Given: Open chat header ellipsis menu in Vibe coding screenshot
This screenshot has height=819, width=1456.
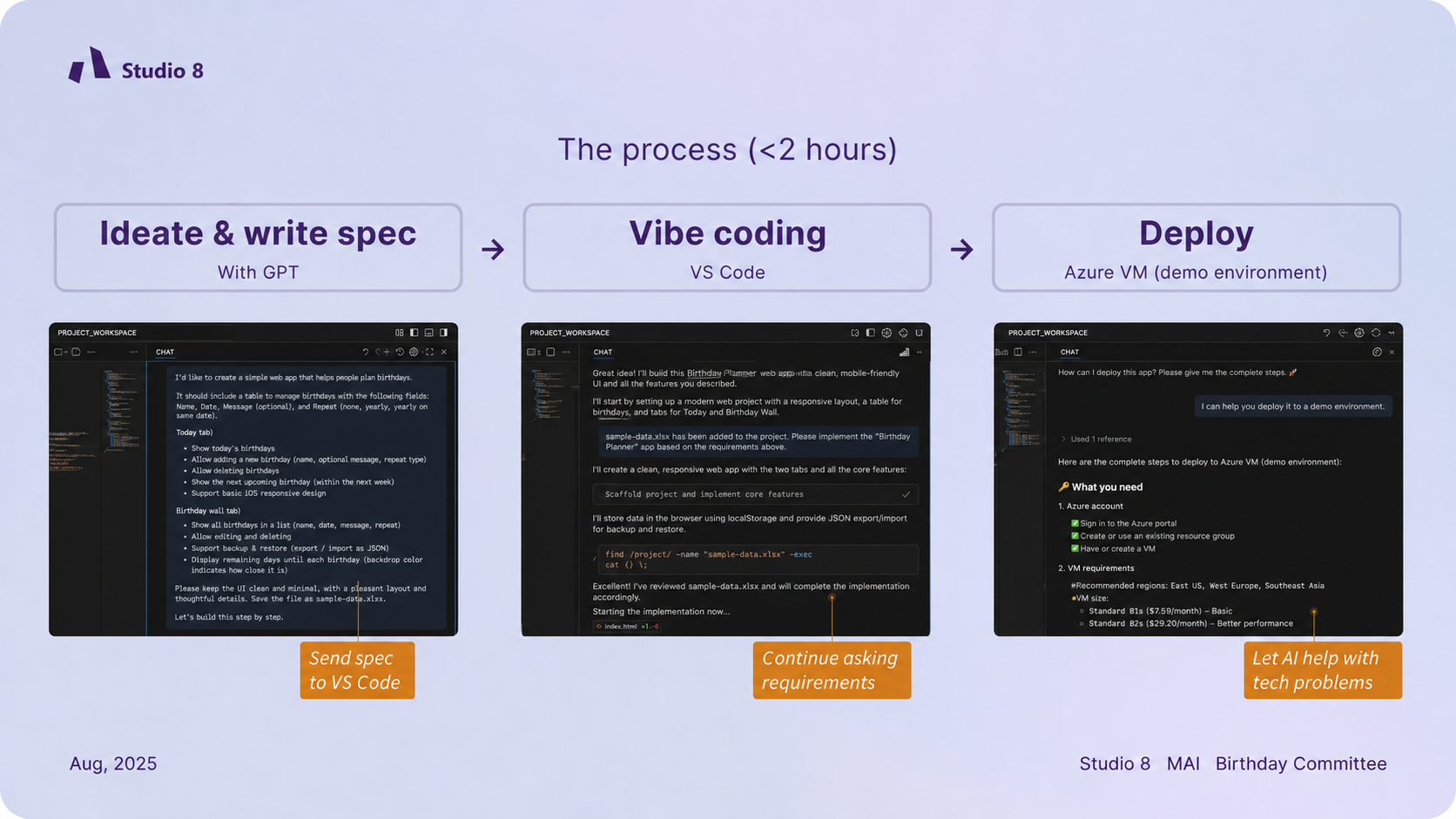Looking at the screenshot, I should pos(920,352).
